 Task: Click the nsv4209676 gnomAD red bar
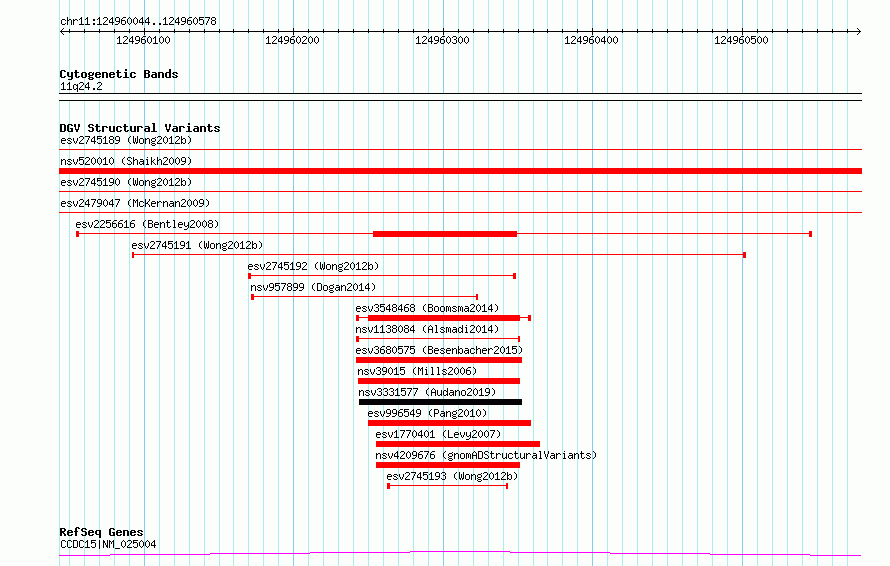(448, 465)
